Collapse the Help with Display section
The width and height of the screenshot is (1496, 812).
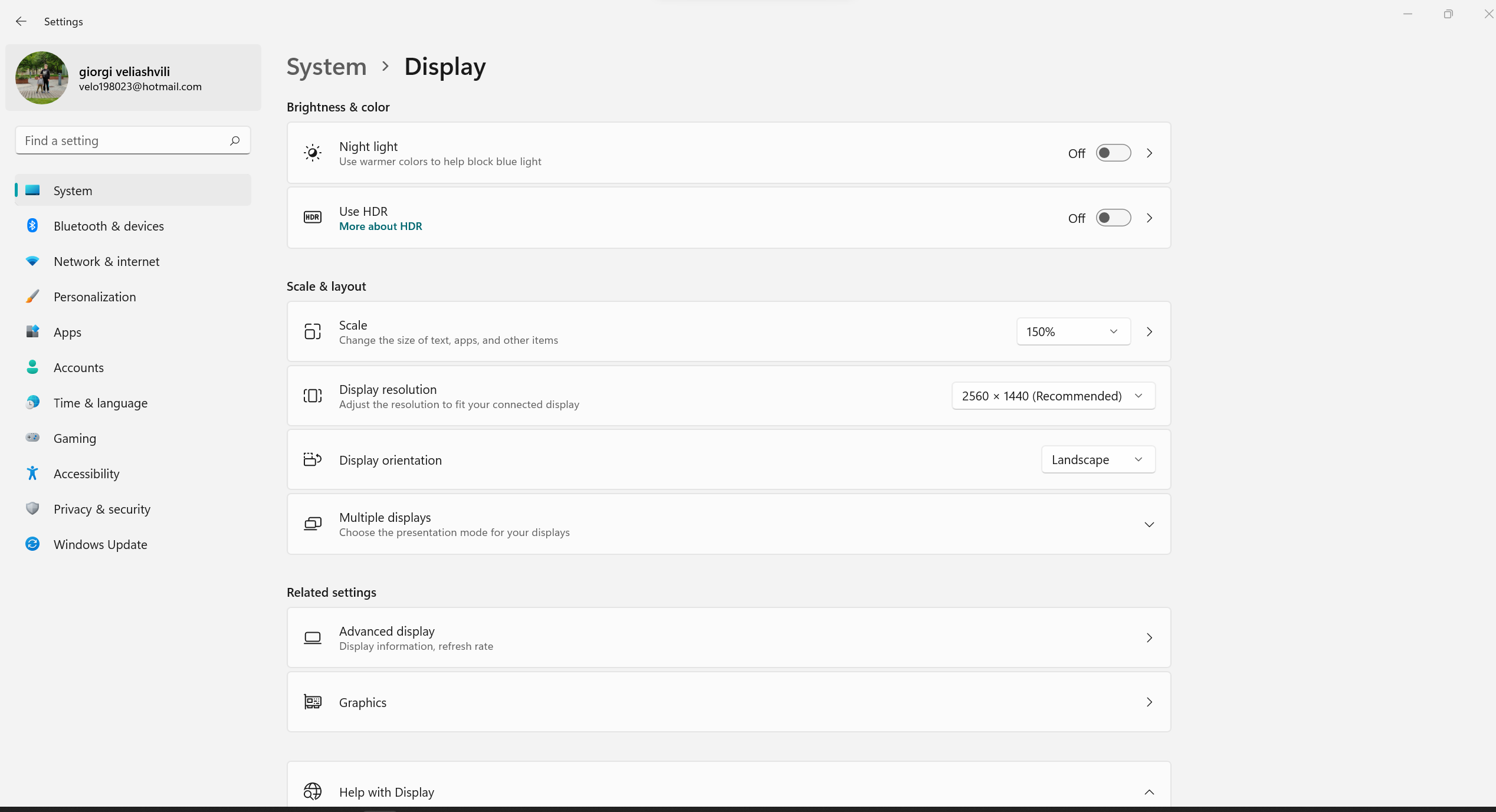click(1149, 792)
